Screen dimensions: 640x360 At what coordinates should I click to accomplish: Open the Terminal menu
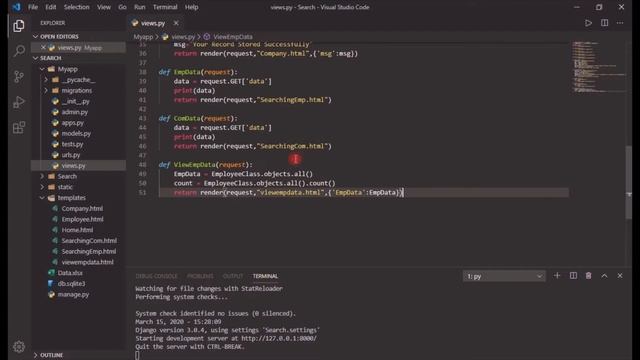click(165, 7)
